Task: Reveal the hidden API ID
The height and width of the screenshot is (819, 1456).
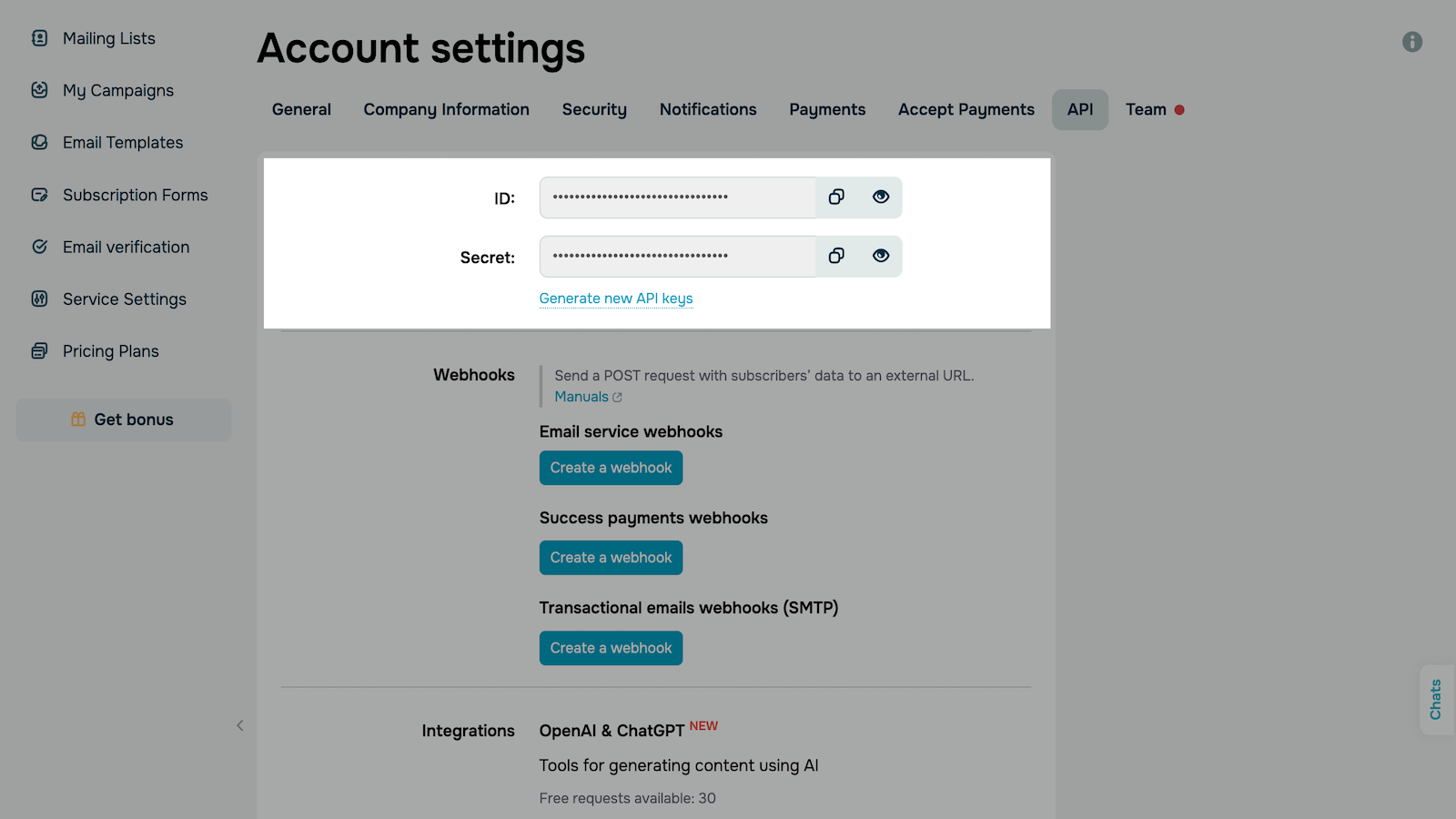Action: 880,197
